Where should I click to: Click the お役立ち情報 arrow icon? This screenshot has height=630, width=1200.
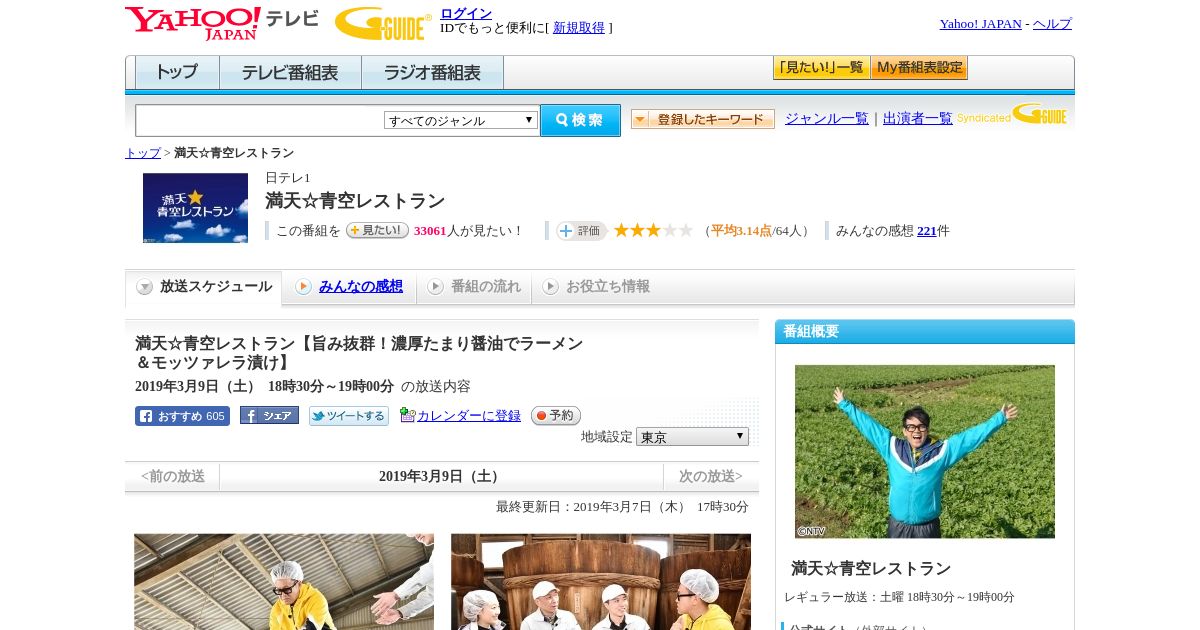coord(550,287)
